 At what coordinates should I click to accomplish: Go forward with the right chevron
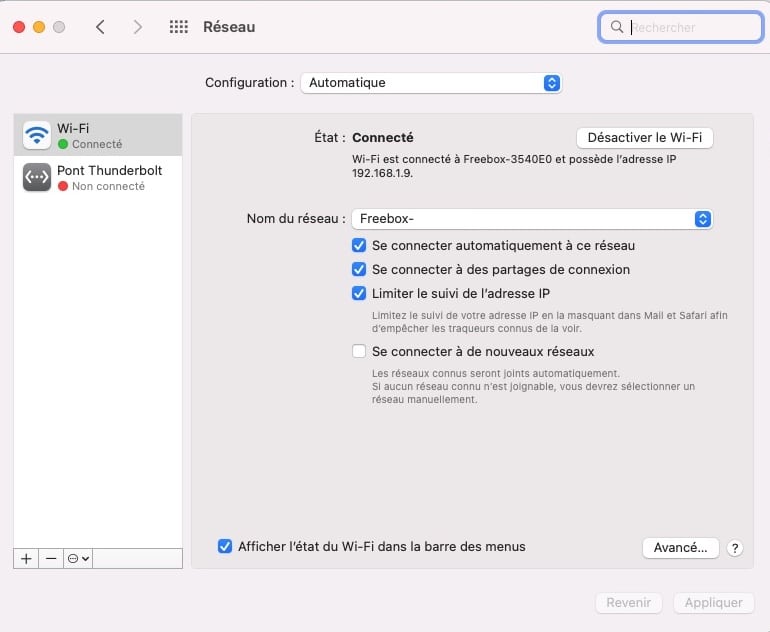coord(138,27)
